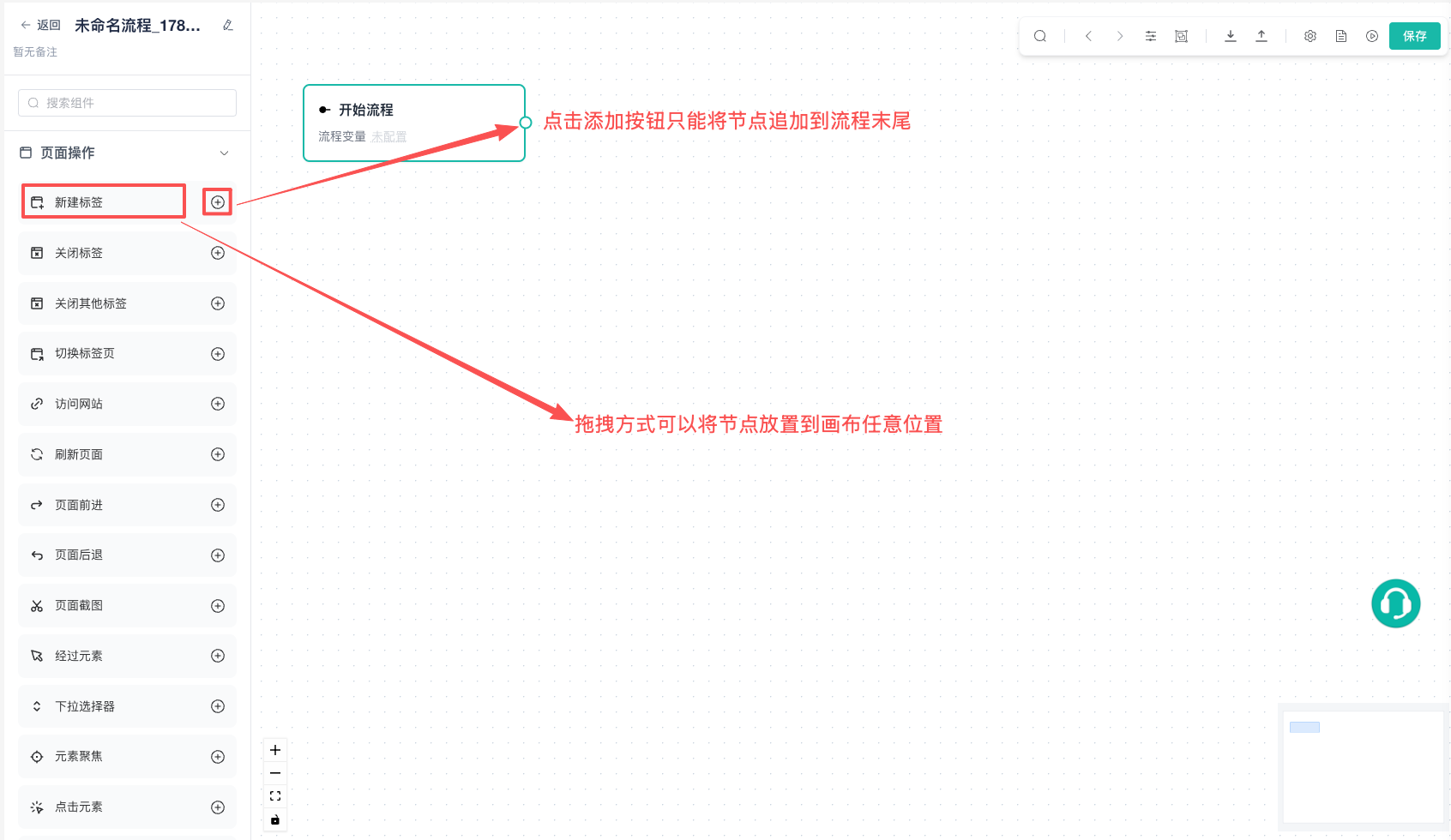Screen dimensions: 1451x840
Task: Add the 页面截图 node with its plus button
Action: point(218,606)
